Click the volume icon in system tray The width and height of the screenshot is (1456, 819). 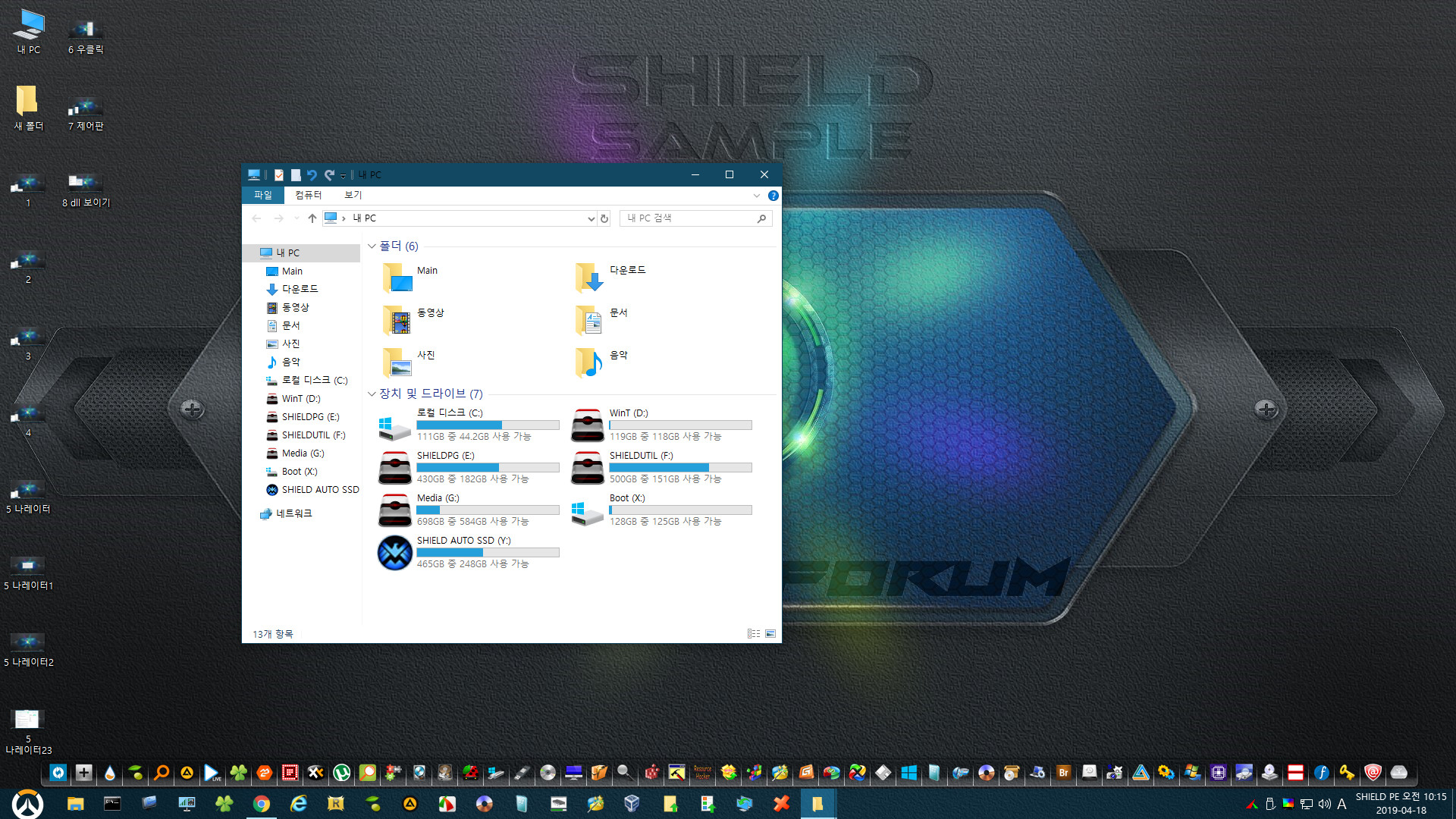[1325, 804]
